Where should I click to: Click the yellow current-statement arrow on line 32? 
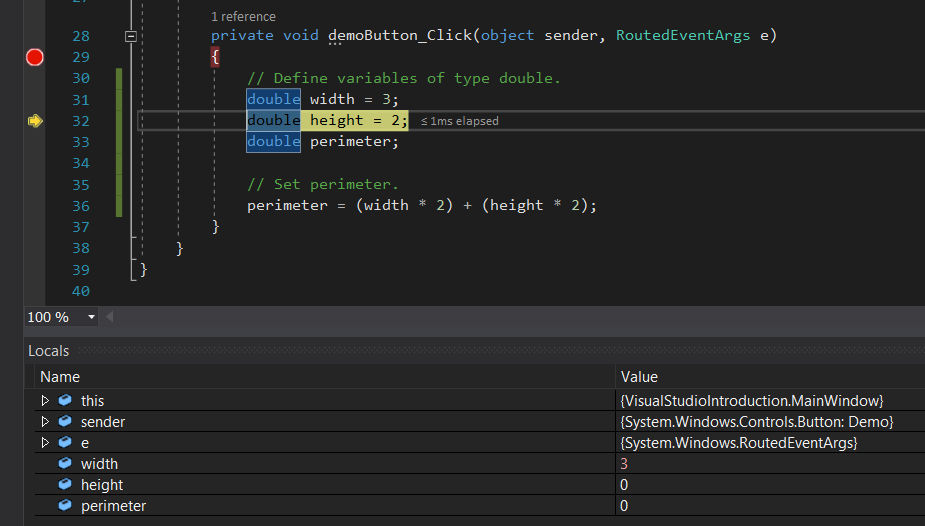(35, 121)
